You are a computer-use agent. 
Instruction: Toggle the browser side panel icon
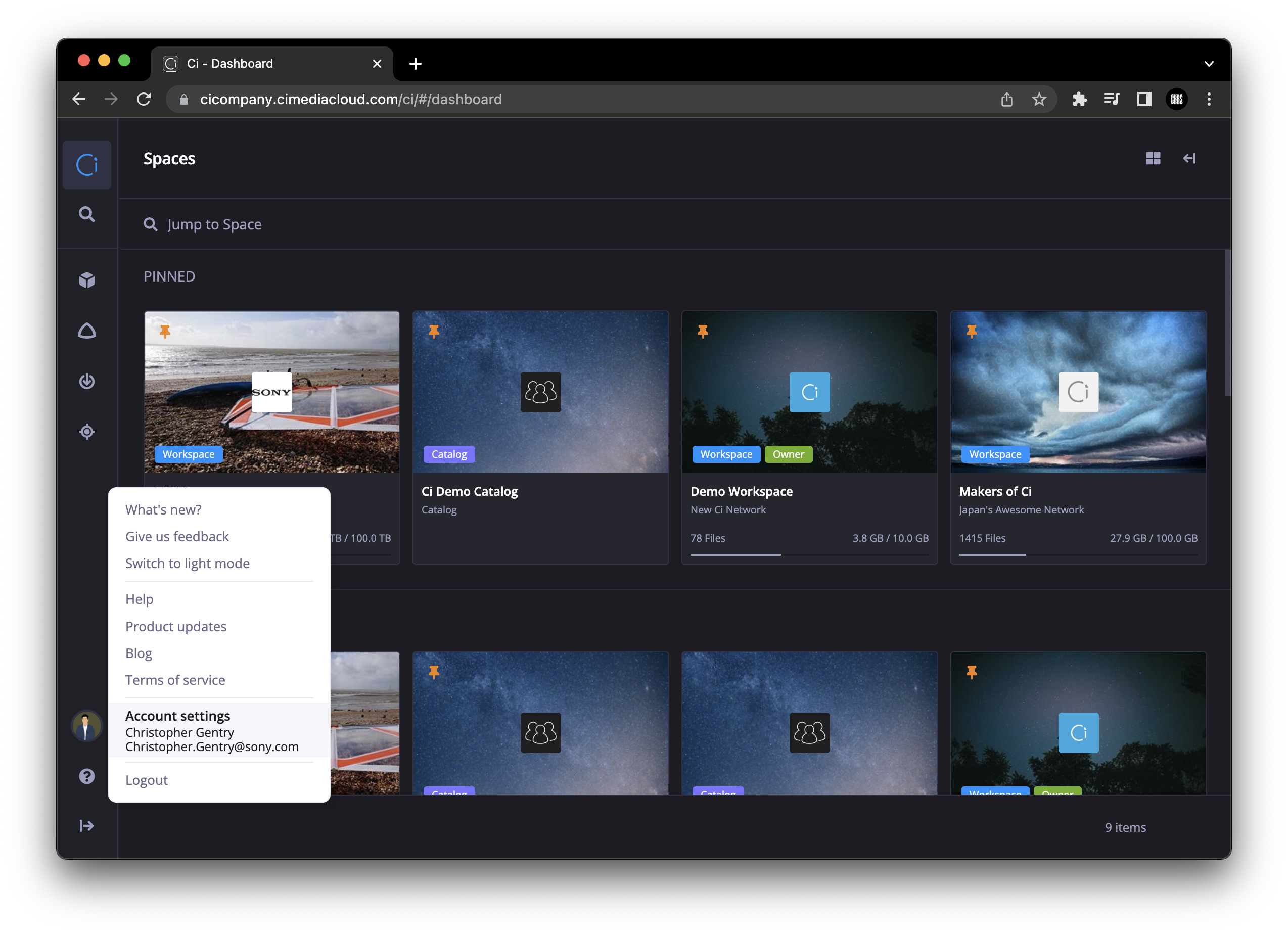[1144, 100]
